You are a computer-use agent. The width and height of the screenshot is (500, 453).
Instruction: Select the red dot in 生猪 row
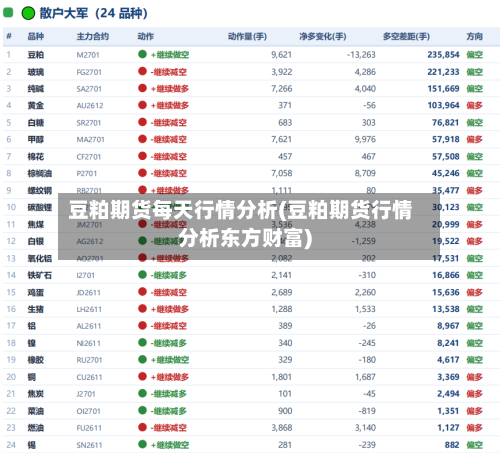coord(142,309)
